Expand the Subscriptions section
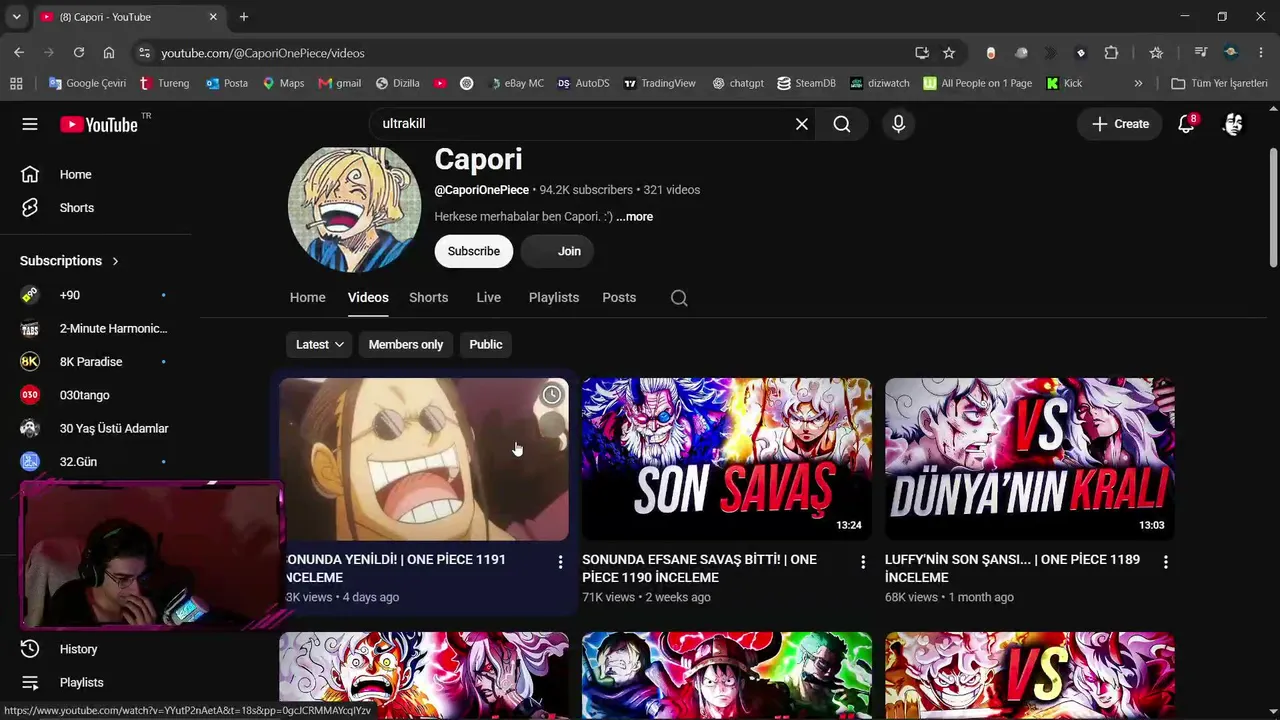1280x720 pixels. 70,261
